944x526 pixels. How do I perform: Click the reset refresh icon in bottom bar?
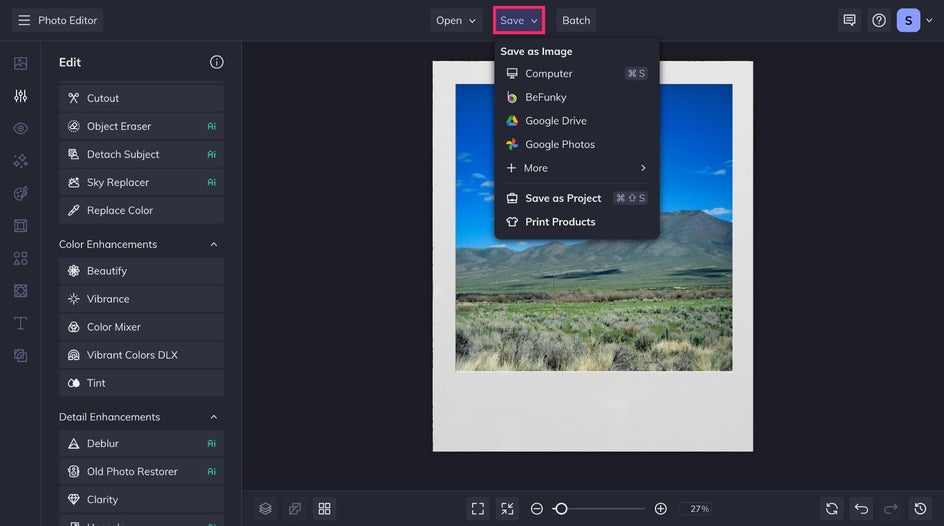pyautogui.click(x=832, y=509)
